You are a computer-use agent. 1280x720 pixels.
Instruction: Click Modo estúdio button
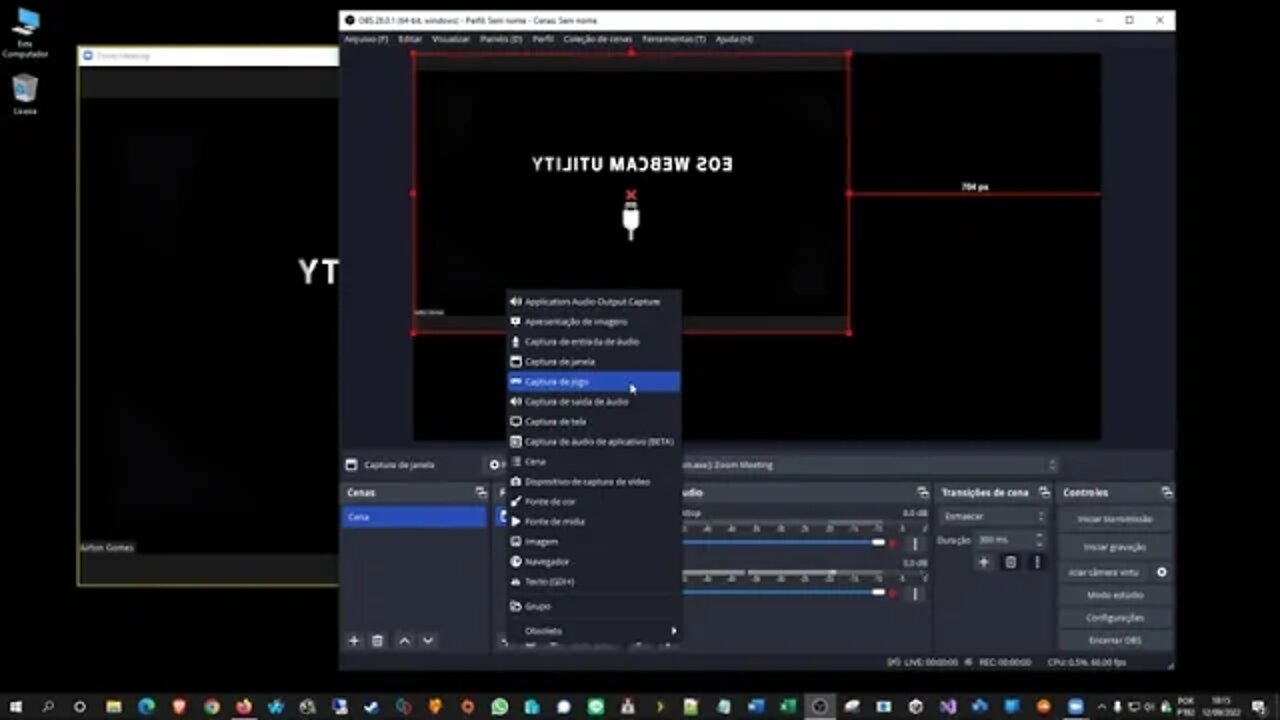(x=1115, y=595)
